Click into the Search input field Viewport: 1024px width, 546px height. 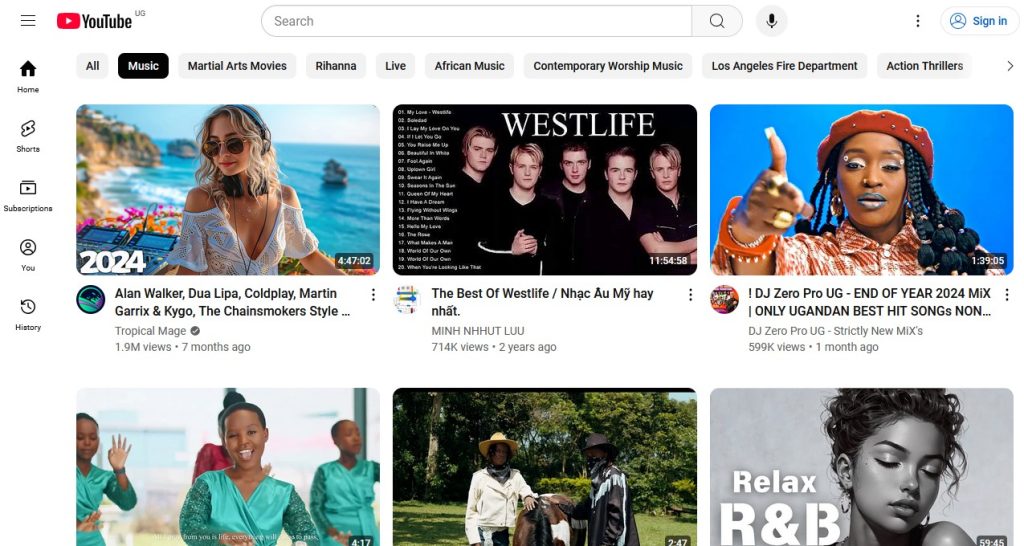(x=476, y=21)
